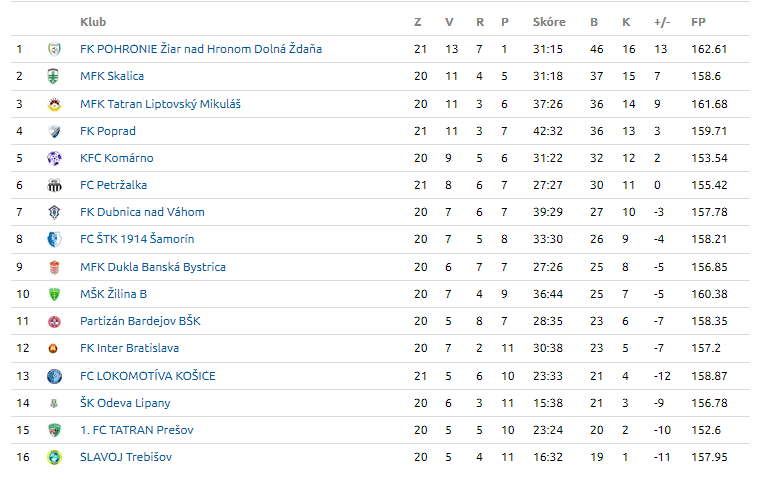Image resolution: width=759 pixels, height=491 pixels.
Task: Click the +/- column header
Action: (x=661, y=22)
